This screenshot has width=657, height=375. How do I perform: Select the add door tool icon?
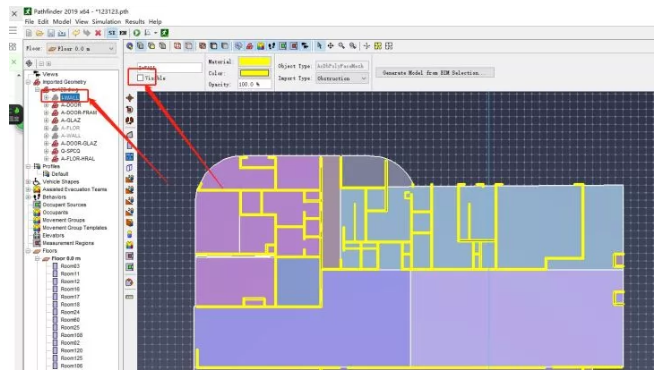[129, 168]
